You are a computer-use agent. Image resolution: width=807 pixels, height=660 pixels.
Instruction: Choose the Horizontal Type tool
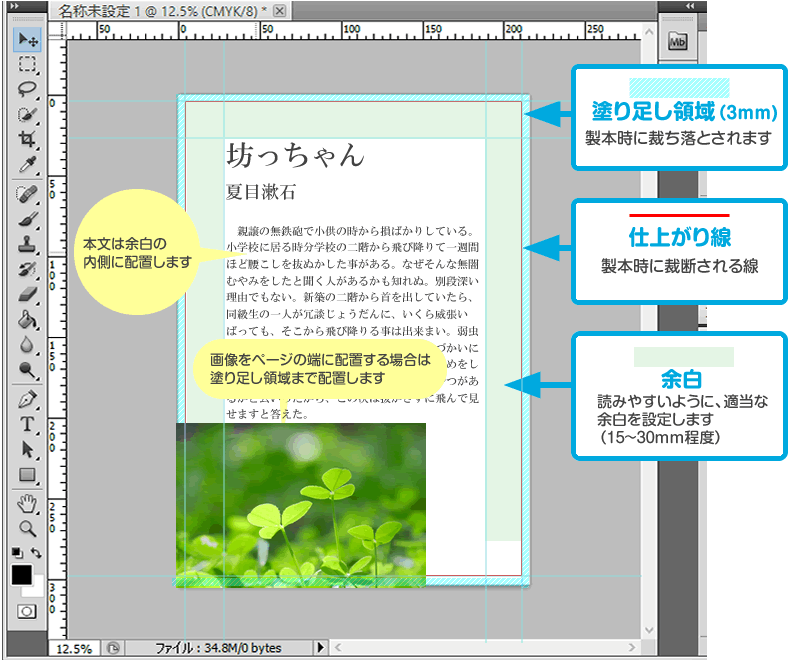pyautogui.click(x=27, y=425)
